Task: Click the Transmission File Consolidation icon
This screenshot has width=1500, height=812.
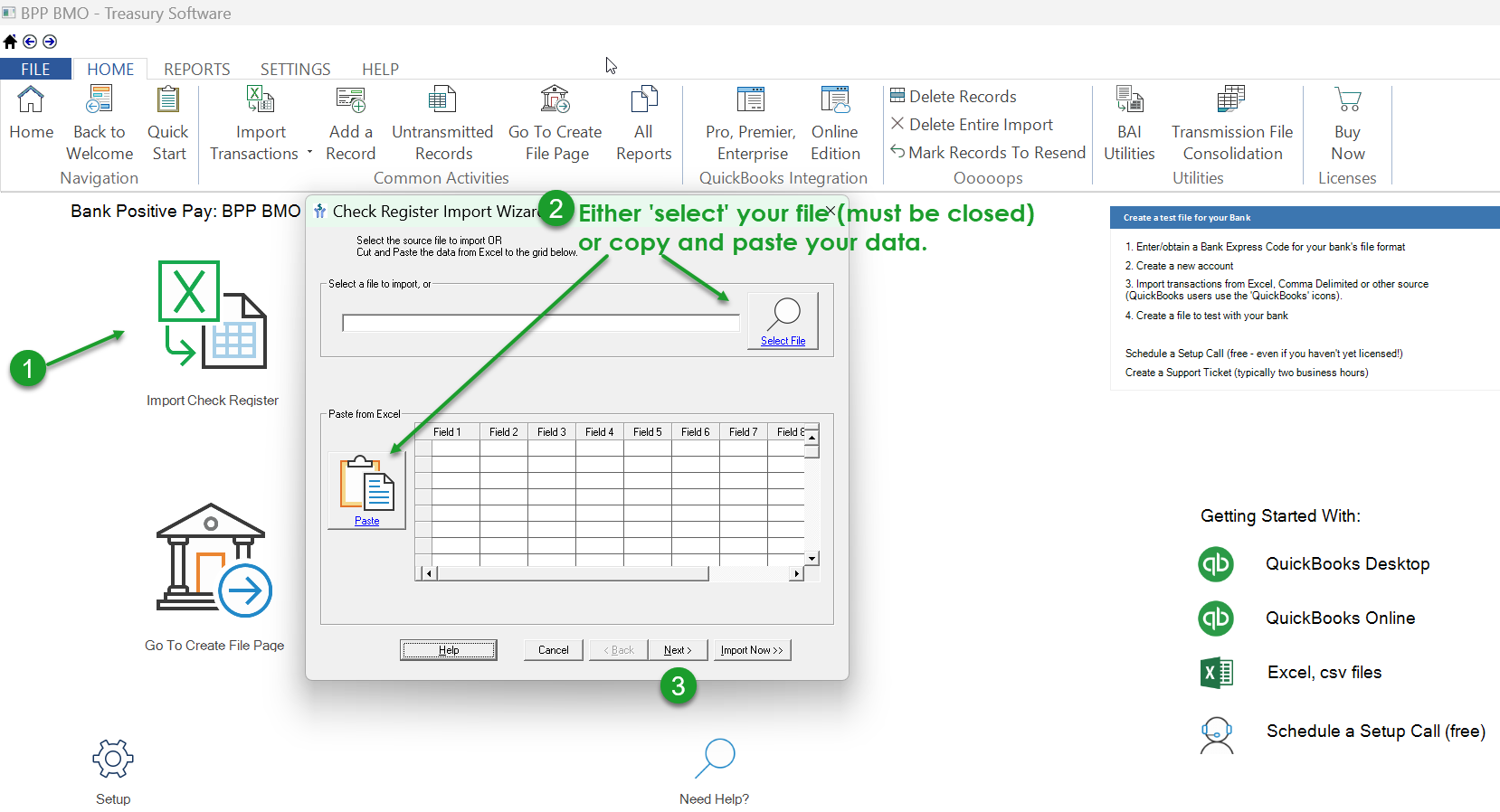Action: pyautogui.click(x=1231, y=99)
